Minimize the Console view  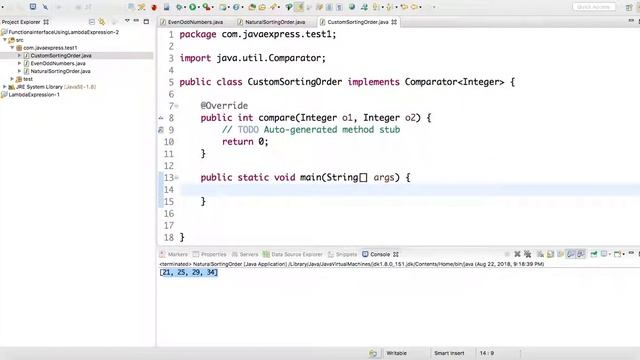click(x=631, y=253)
